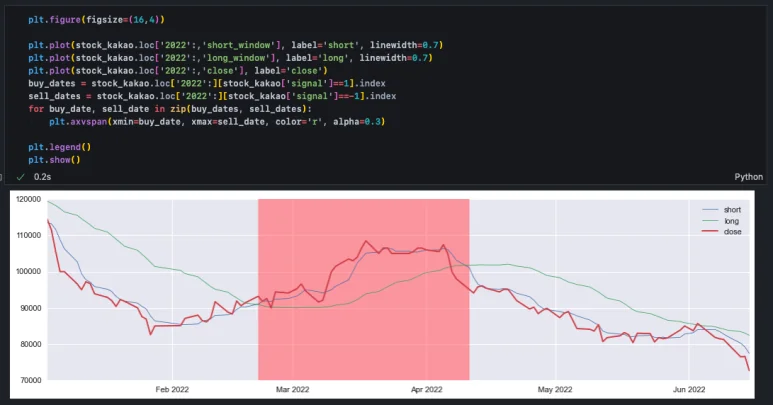Click the green 'long' legend line marker

711,220
